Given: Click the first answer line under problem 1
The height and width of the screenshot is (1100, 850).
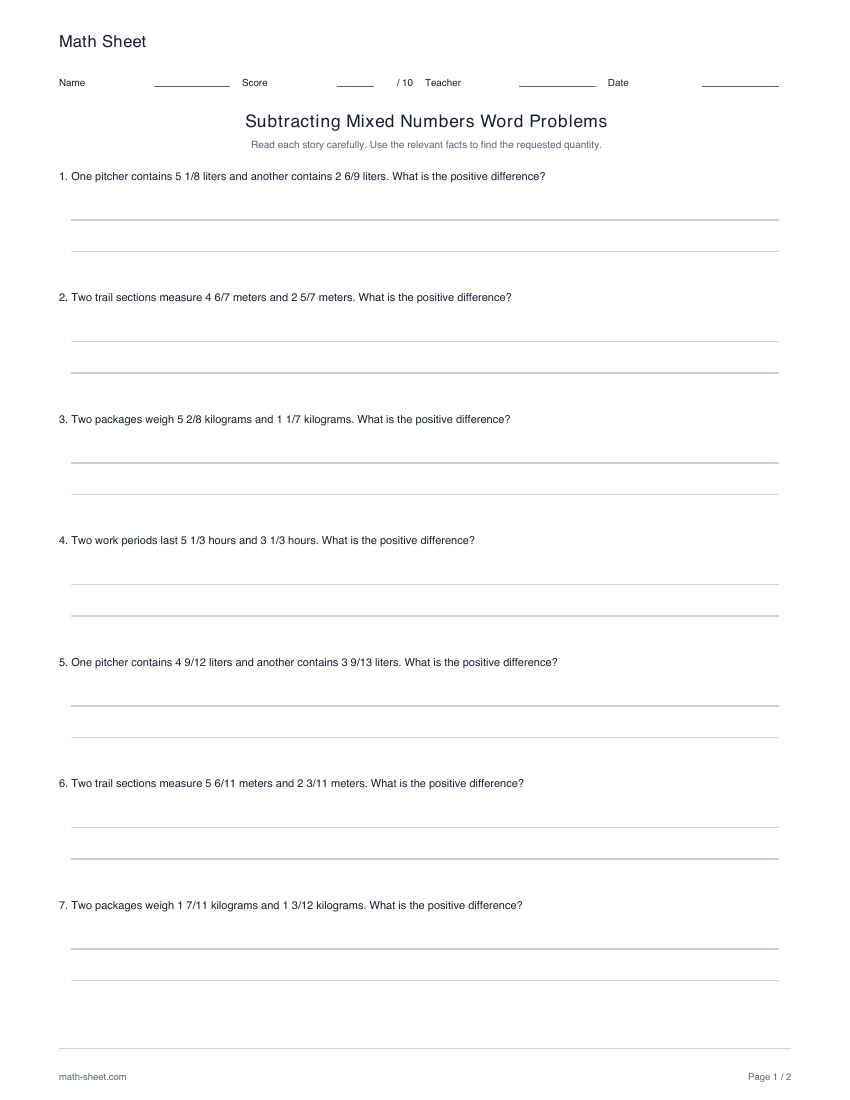Looking at the screenshot, I should tap(424, 220).
